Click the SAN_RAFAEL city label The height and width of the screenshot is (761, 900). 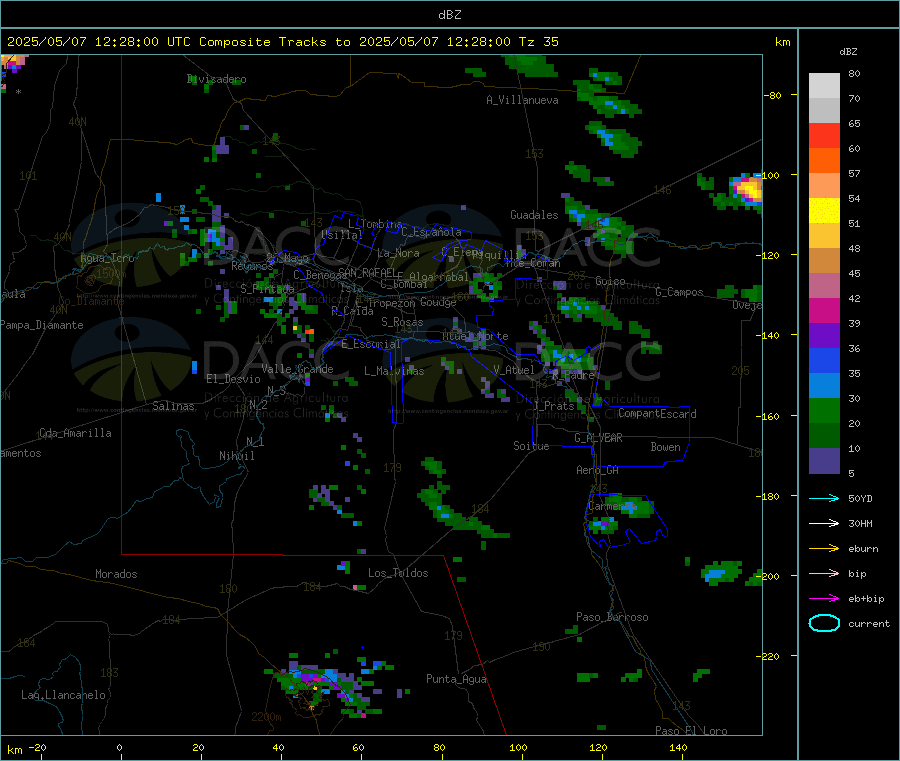[366, 272]
